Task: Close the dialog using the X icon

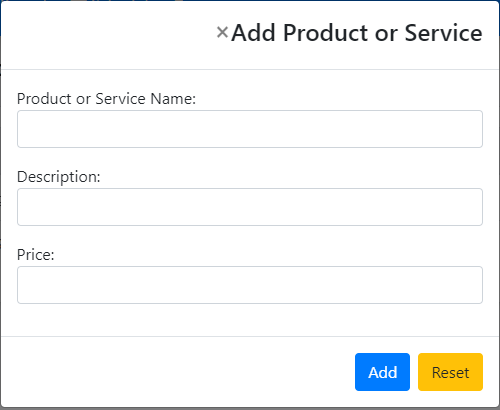Action: click(x=222, y=33)
